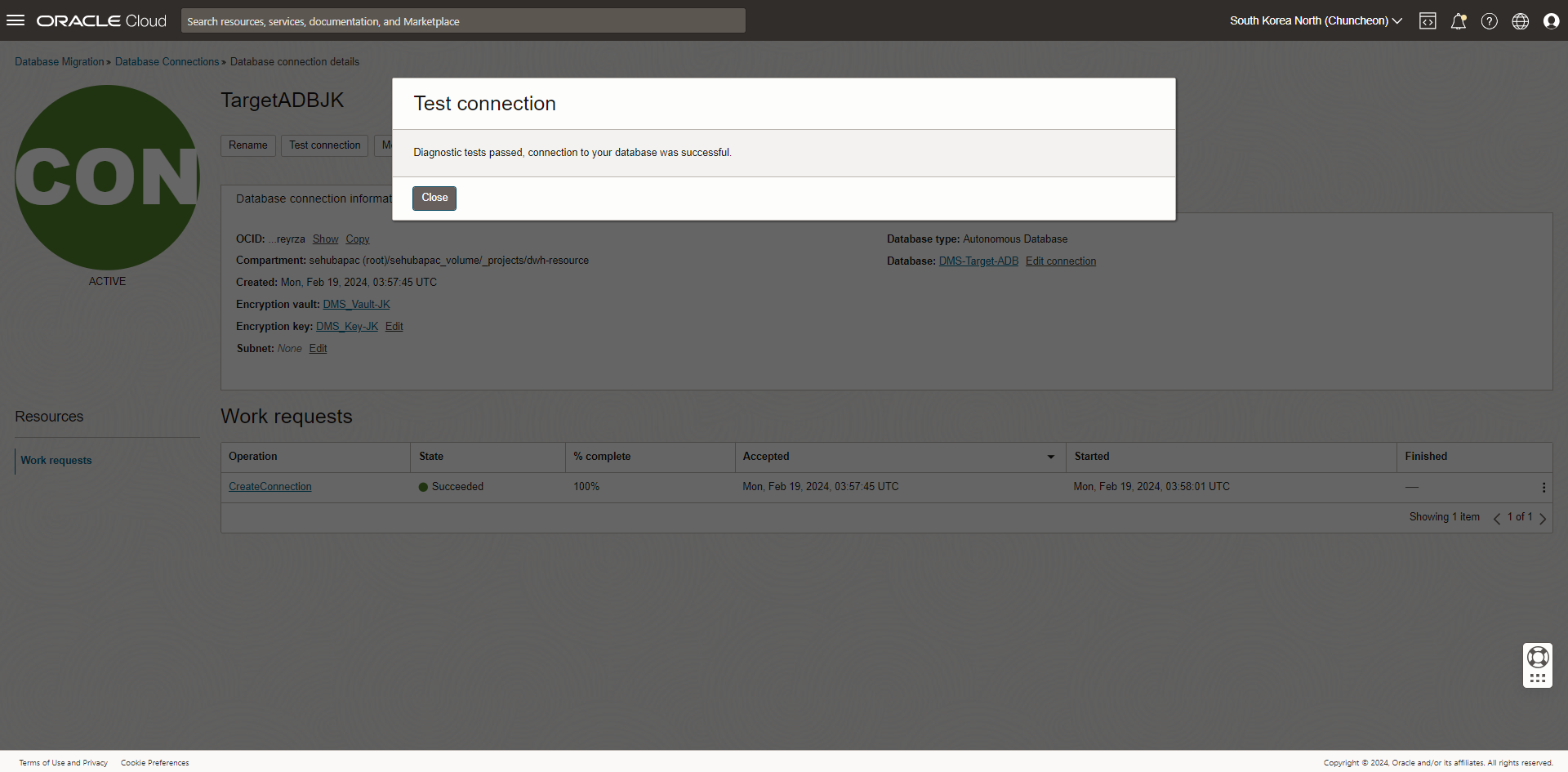Close the Test connection dialog
Viewport: 1568px width, 772px height.
click(434, 199)
